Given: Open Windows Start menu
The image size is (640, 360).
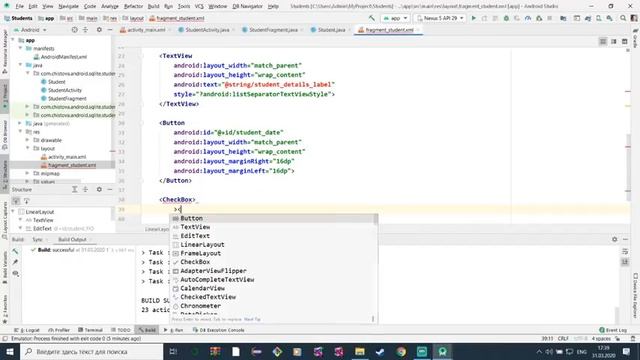Looking at the screenshot, I should coord(10,351).
